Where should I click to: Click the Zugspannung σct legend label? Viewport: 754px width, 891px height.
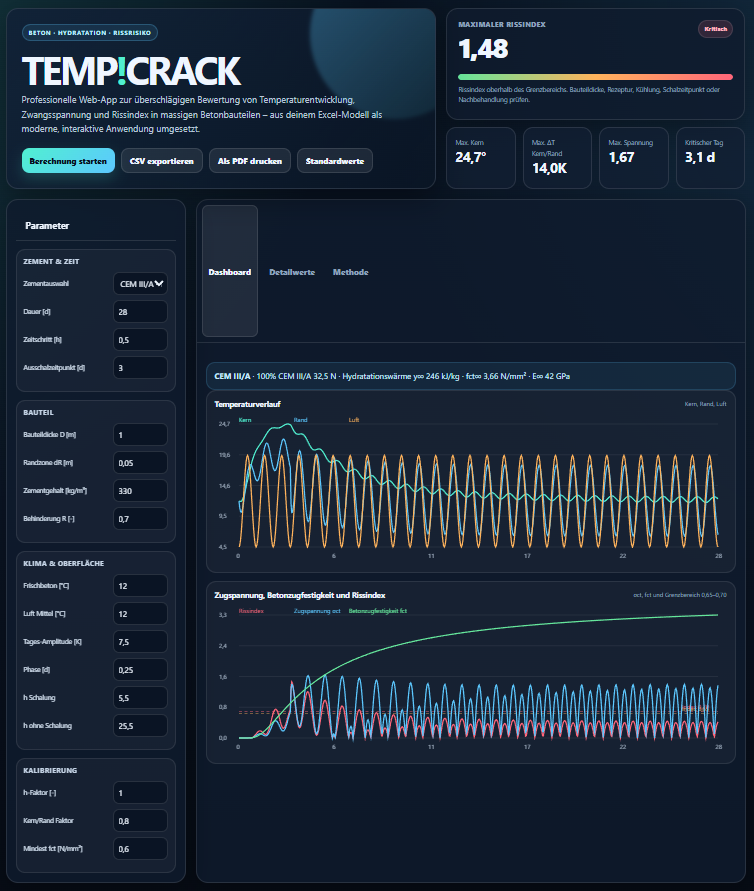click(317, 611)
